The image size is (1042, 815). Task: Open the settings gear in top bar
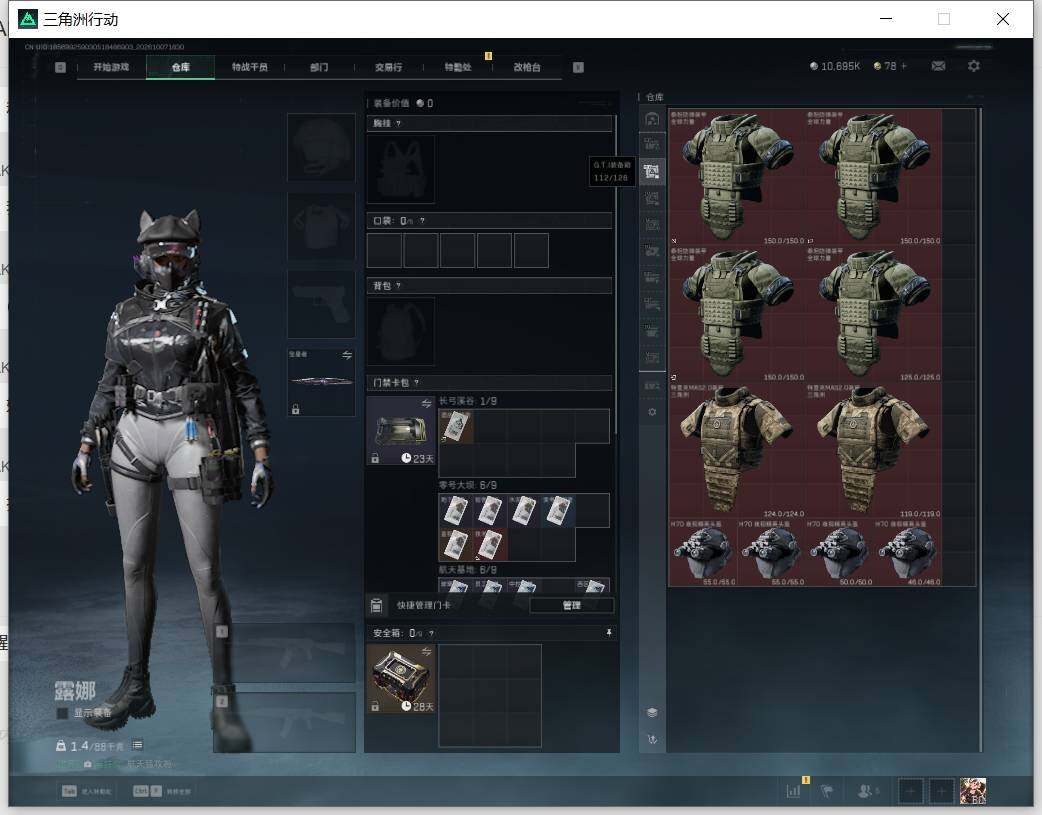pyautogui.click(x=974, y=66)
